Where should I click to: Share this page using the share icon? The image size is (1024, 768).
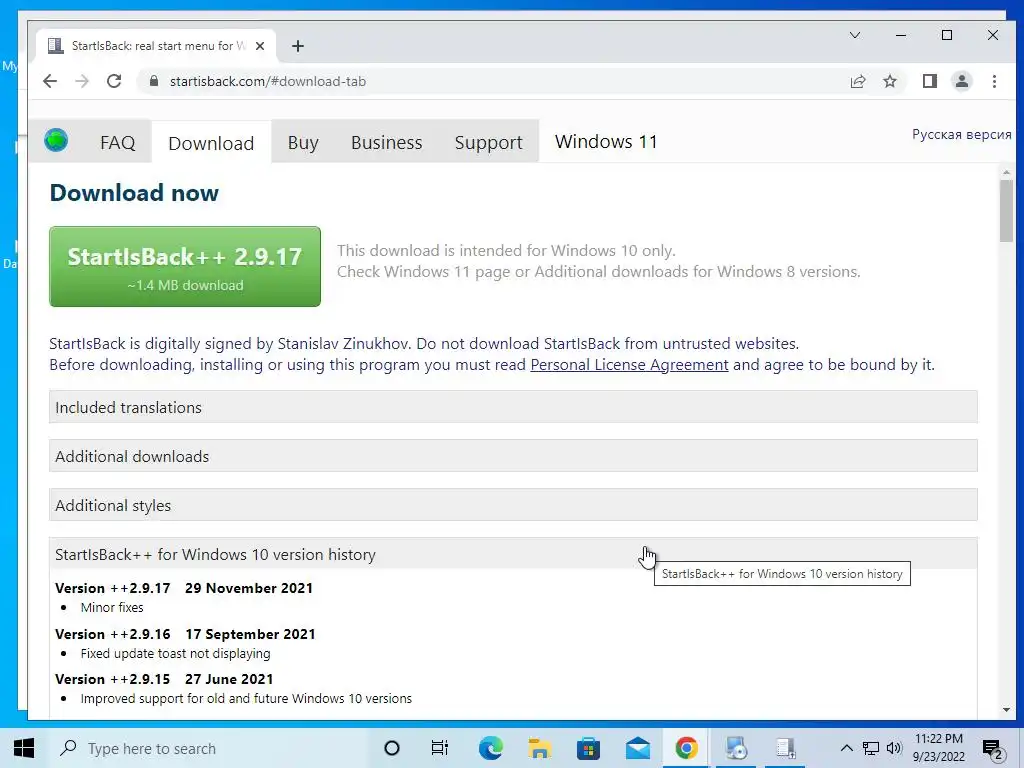[857, 81]
